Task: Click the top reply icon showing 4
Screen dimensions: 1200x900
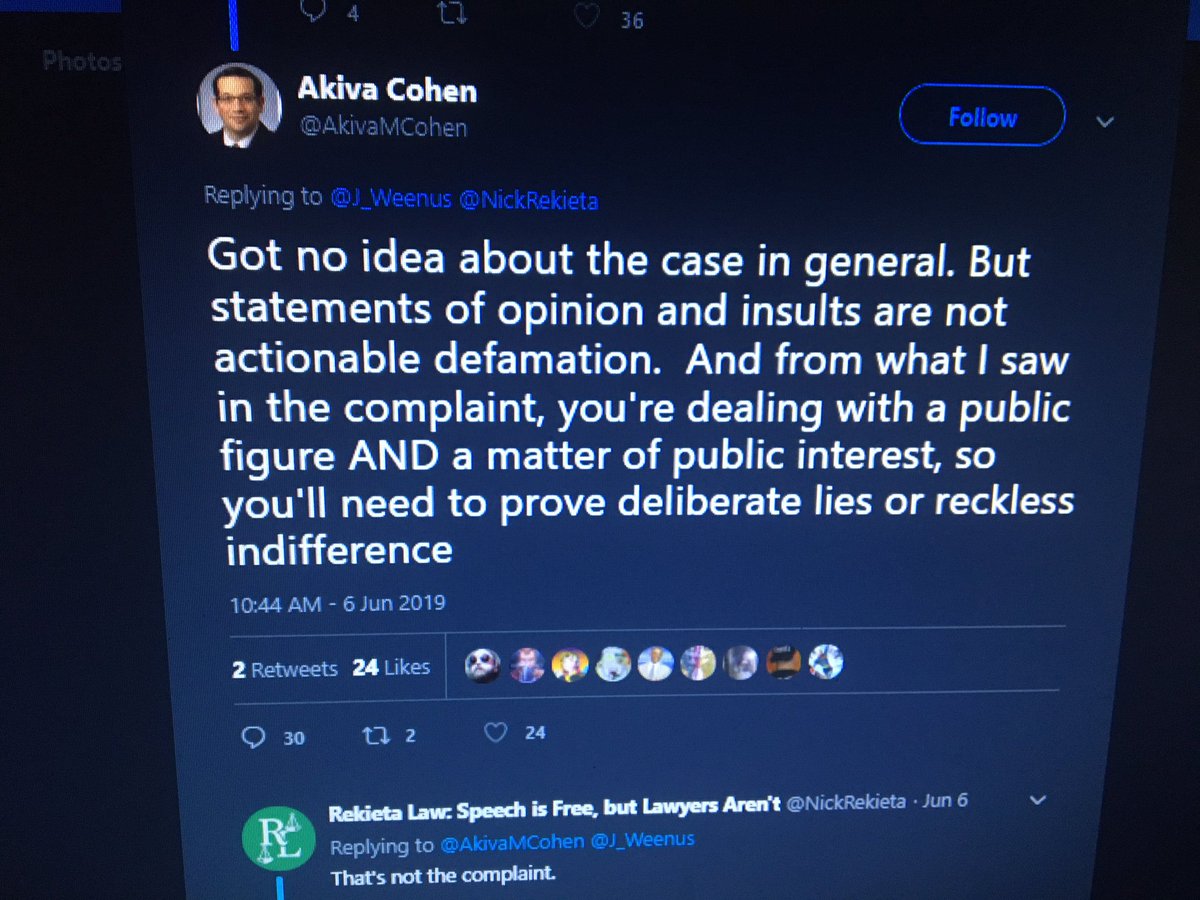Action: click(x=313, y=11)
